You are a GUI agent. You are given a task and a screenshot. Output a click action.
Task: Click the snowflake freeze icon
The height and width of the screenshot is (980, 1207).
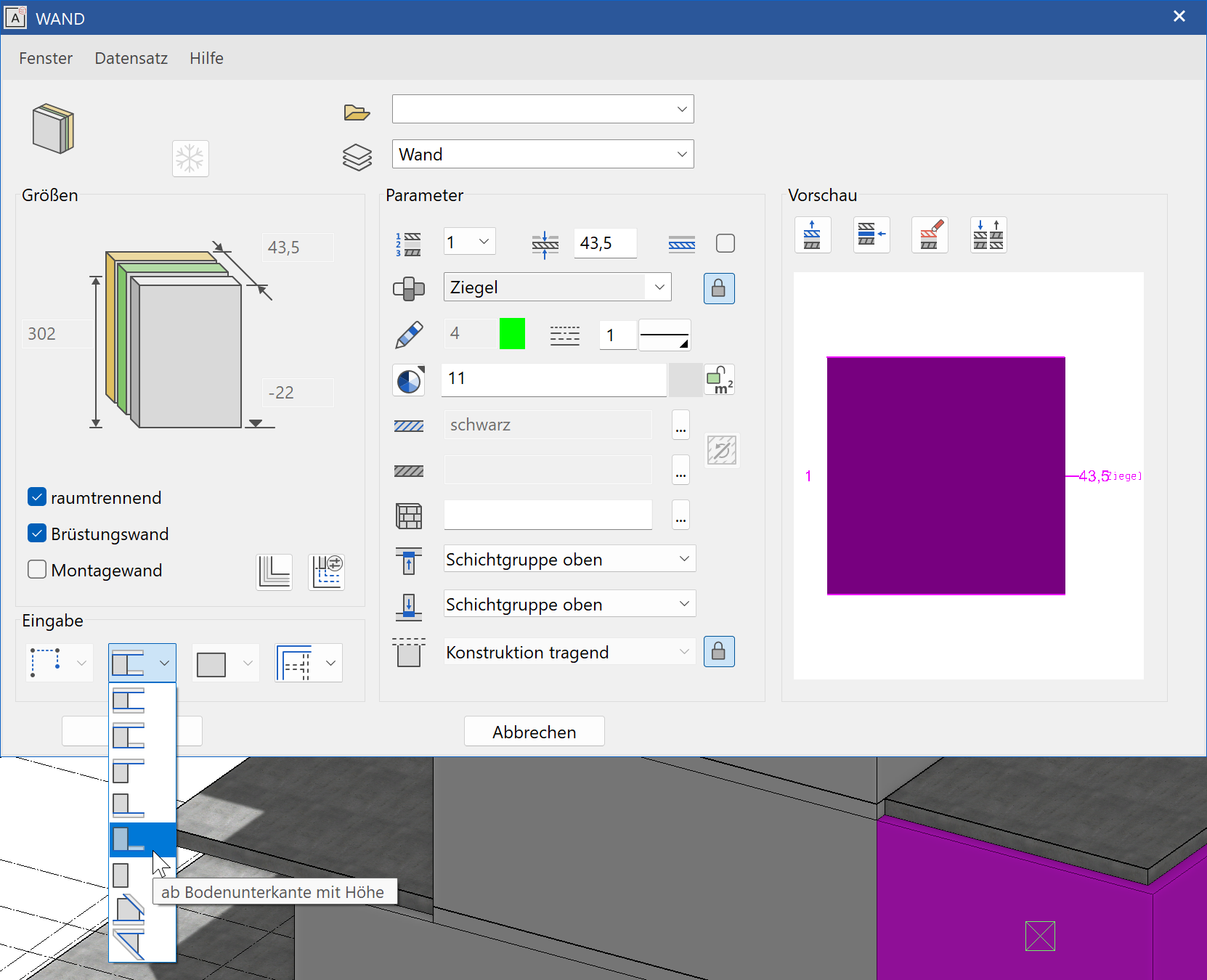coord(190,158)
